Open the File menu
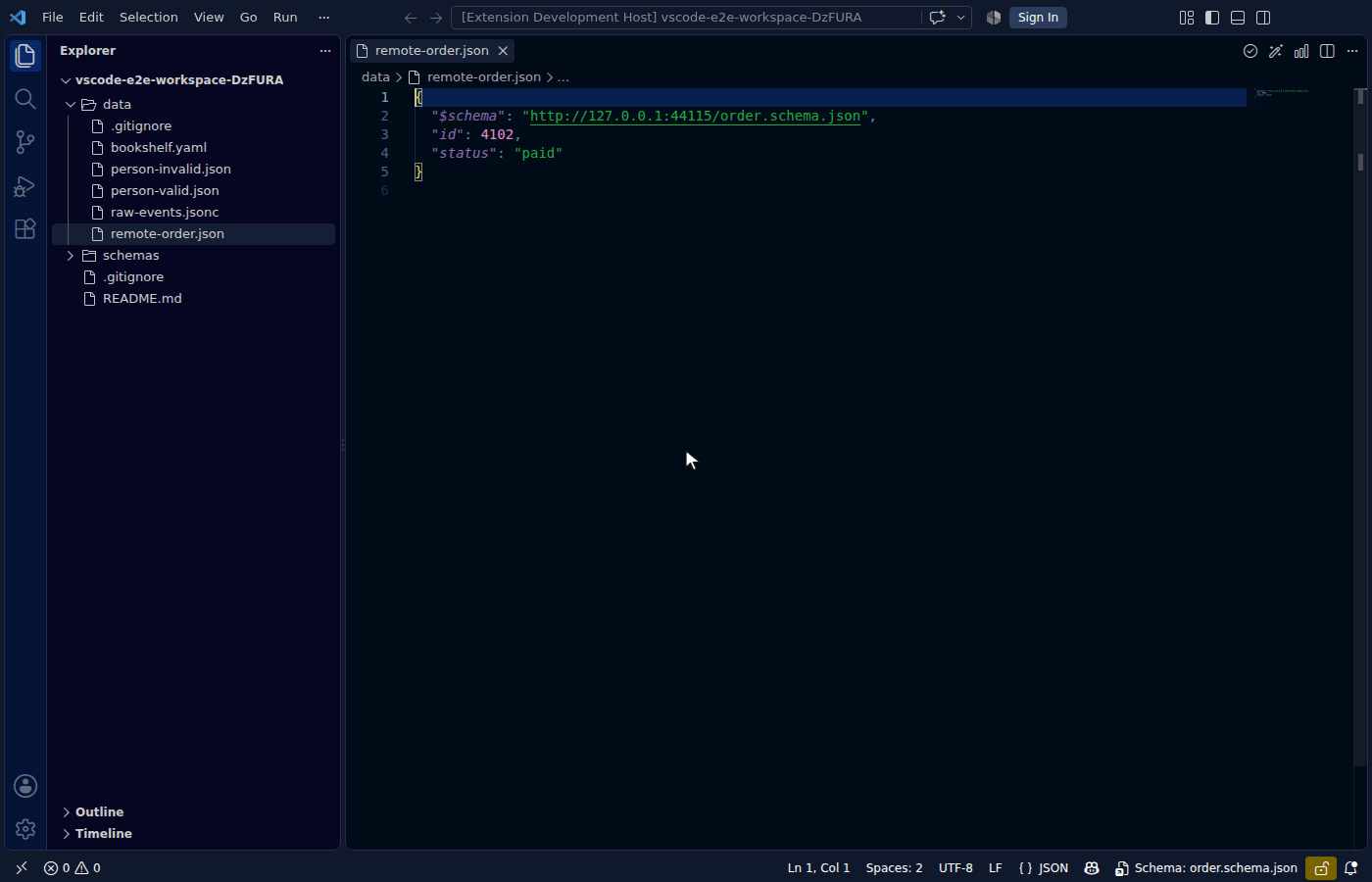 (x=53, y=18)
